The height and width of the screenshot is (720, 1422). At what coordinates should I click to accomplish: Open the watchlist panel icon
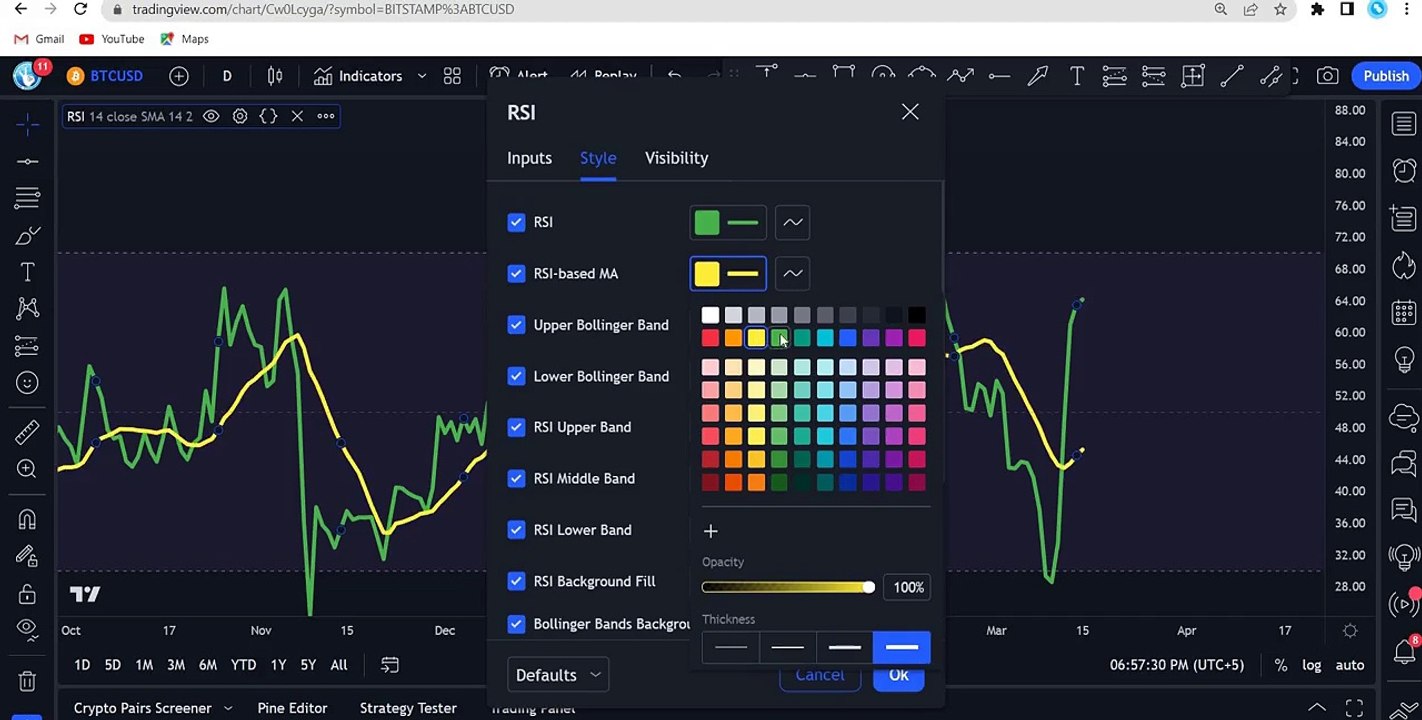click(x=1404, y=123)
